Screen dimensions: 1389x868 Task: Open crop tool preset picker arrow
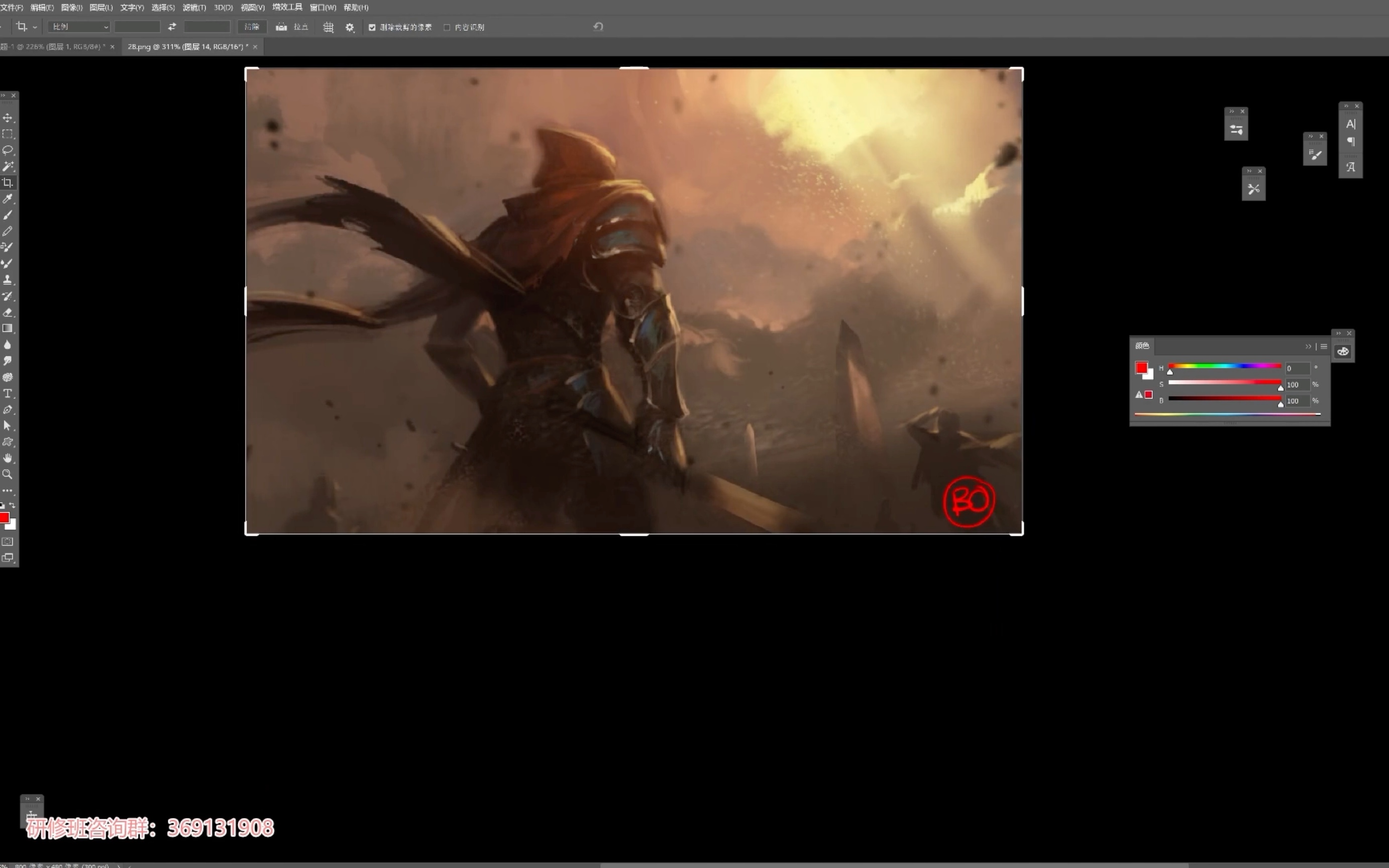[x=35, y=27]
